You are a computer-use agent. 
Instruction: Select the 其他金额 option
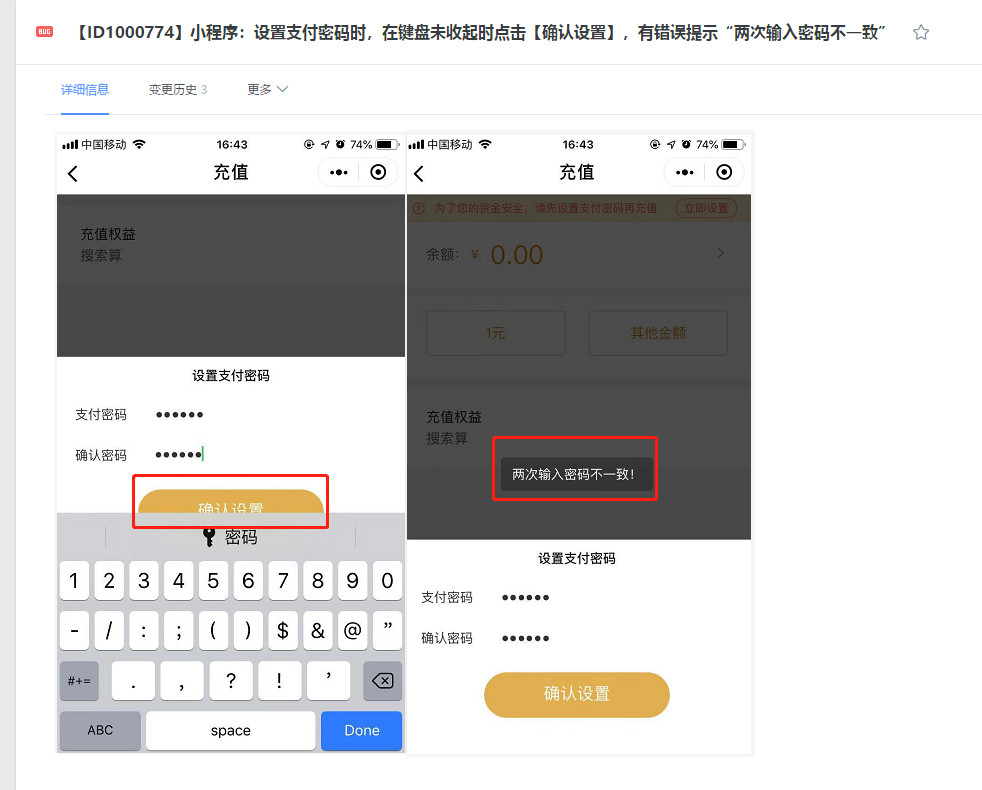658,333
